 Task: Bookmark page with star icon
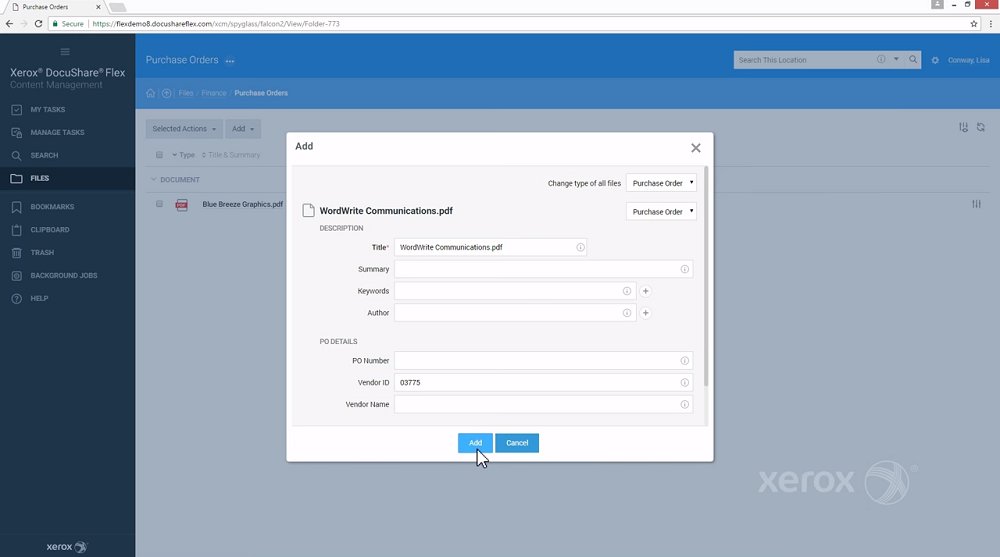(x=974, y=24)
